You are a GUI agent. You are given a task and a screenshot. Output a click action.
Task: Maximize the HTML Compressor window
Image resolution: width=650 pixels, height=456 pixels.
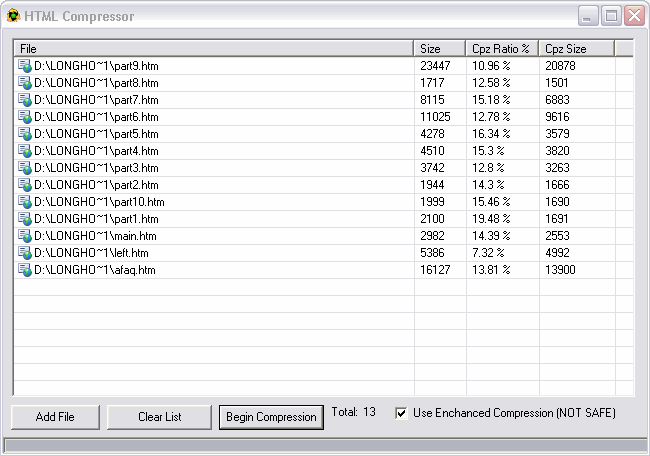coord(611,16)
